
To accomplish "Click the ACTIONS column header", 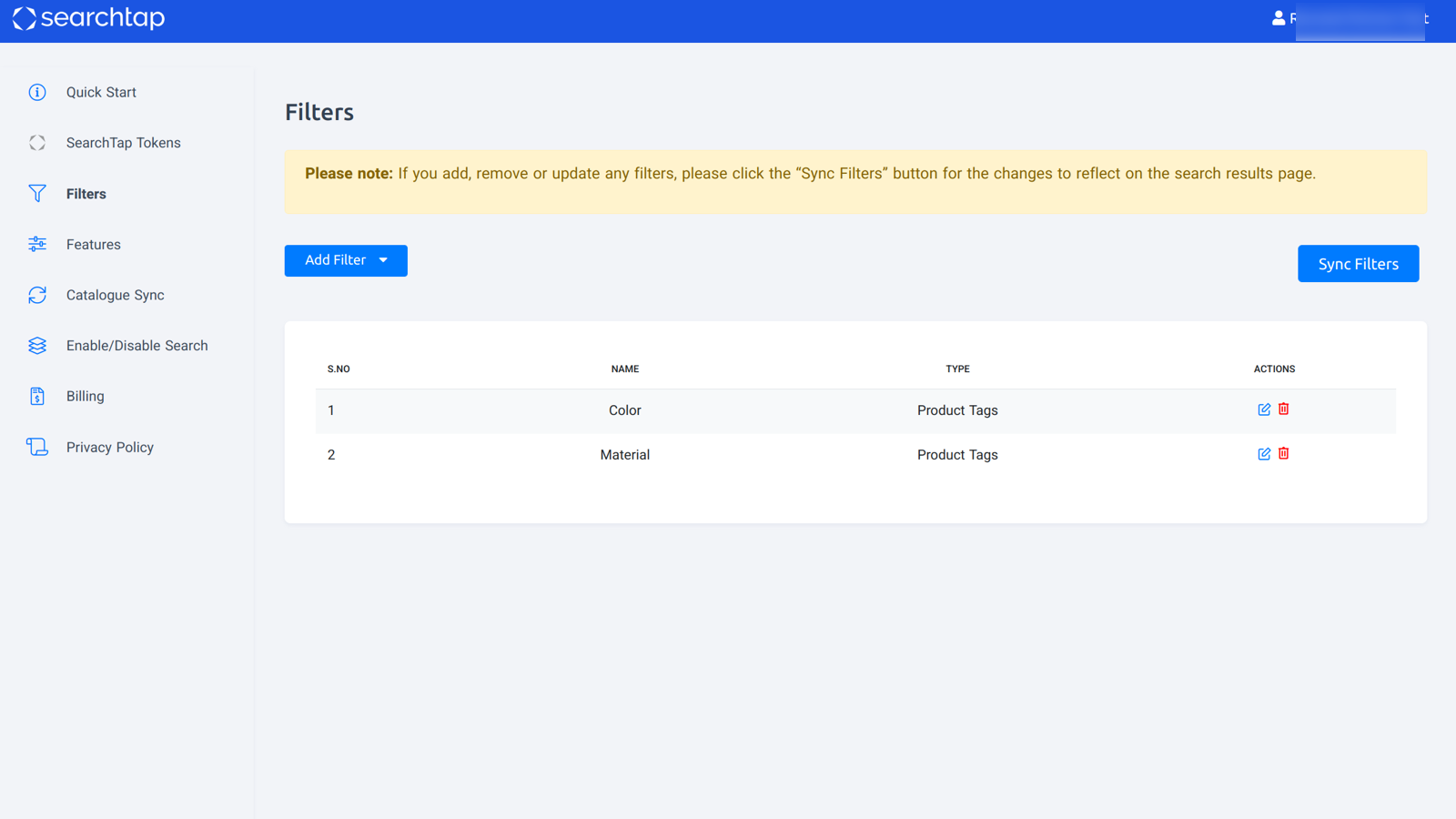I will pyautogui.click(x=1274, y=369).
